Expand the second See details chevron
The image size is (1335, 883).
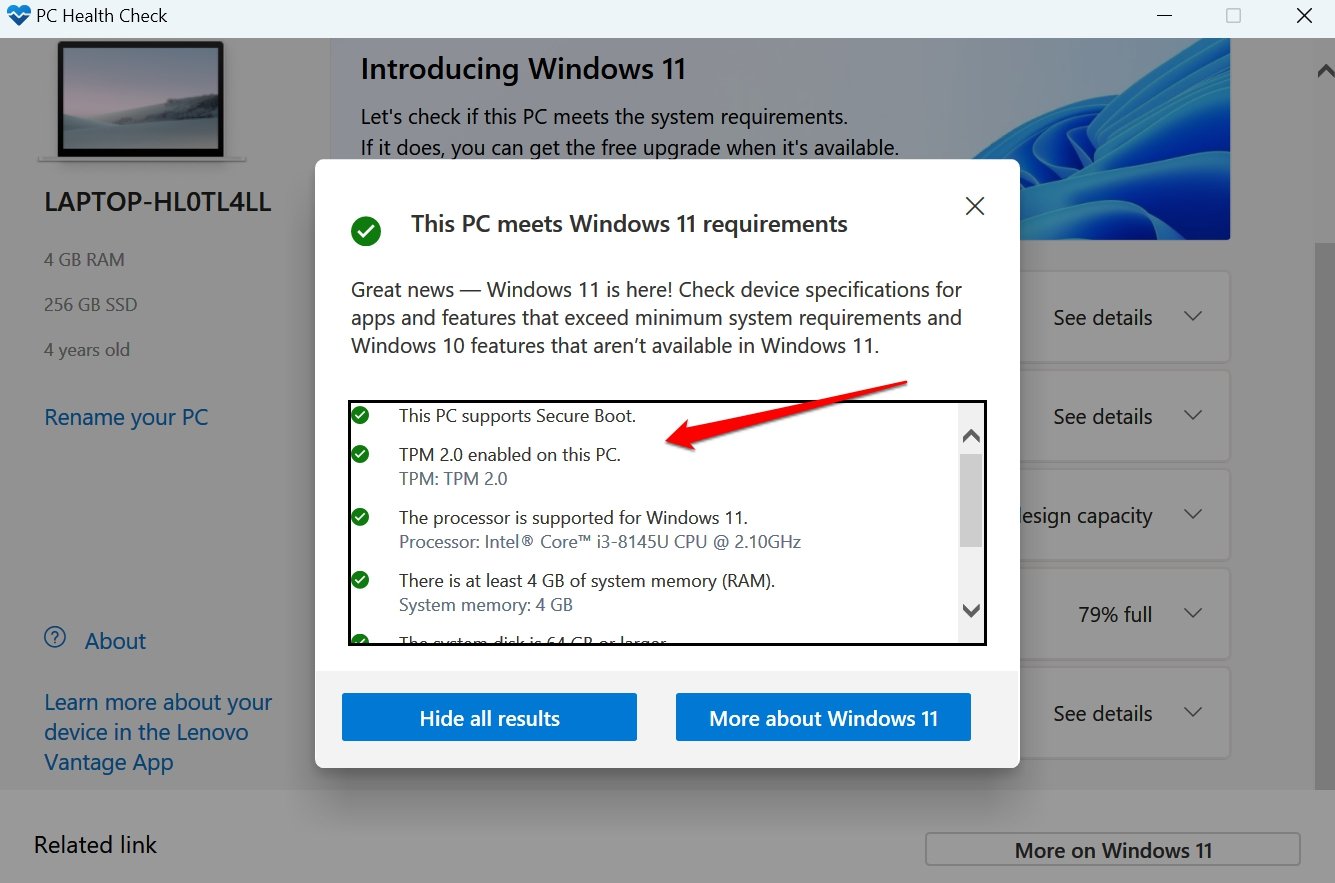(x=1192, y=415)
